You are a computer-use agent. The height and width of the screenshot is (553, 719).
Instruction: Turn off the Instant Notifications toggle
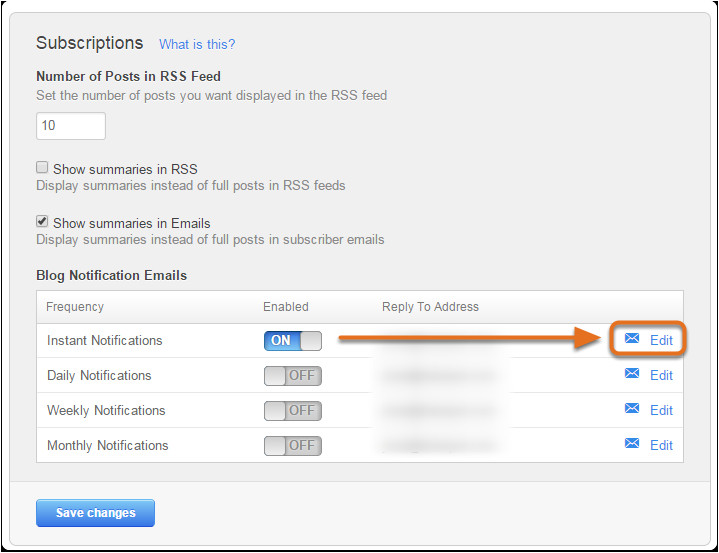click(293, 340)
